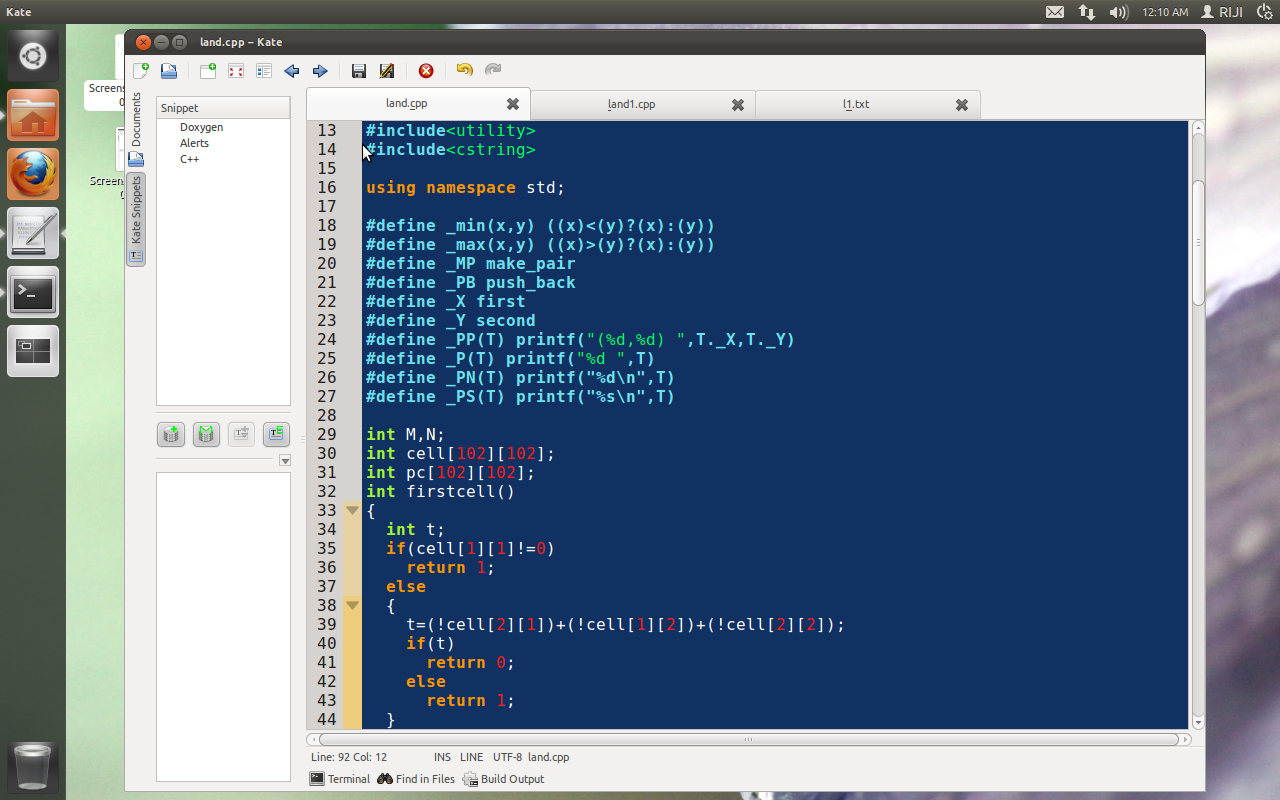Close the current document via red X icon
The height and width of the screenshot is (800, 1280).
[x=426, y=70]
